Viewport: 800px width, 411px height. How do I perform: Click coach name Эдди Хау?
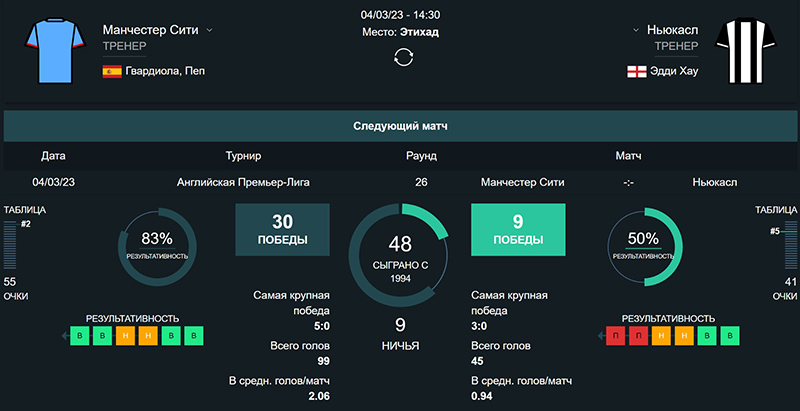tap(674, 71)
